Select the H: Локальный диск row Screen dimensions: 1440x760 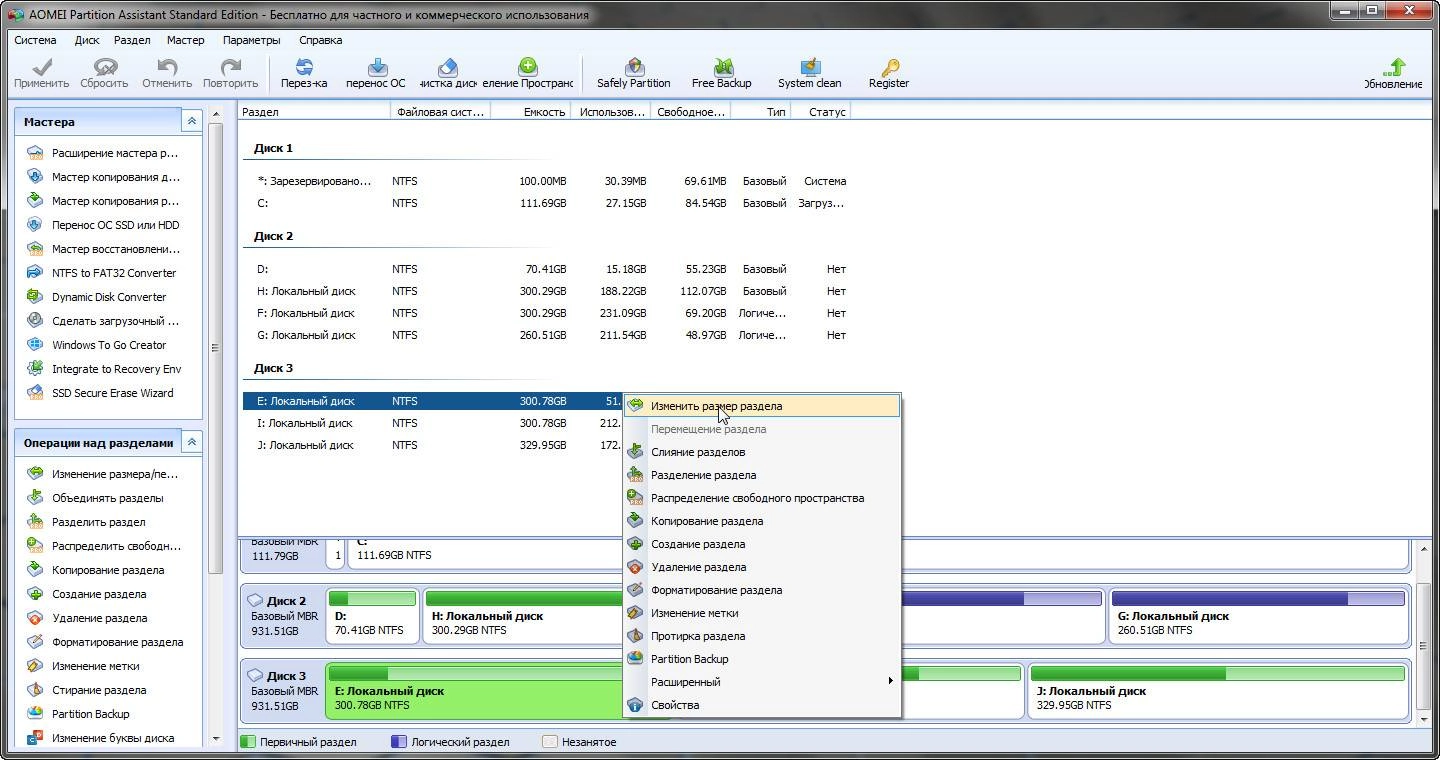tap(546, 291)
